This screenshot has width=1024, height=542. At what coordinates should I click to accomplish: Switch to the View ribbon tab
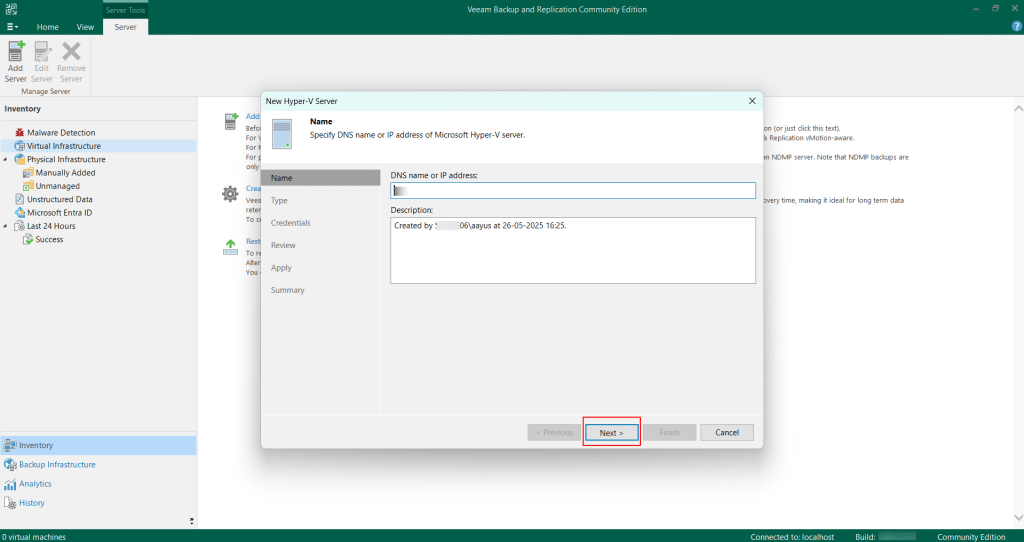point(85,27)
